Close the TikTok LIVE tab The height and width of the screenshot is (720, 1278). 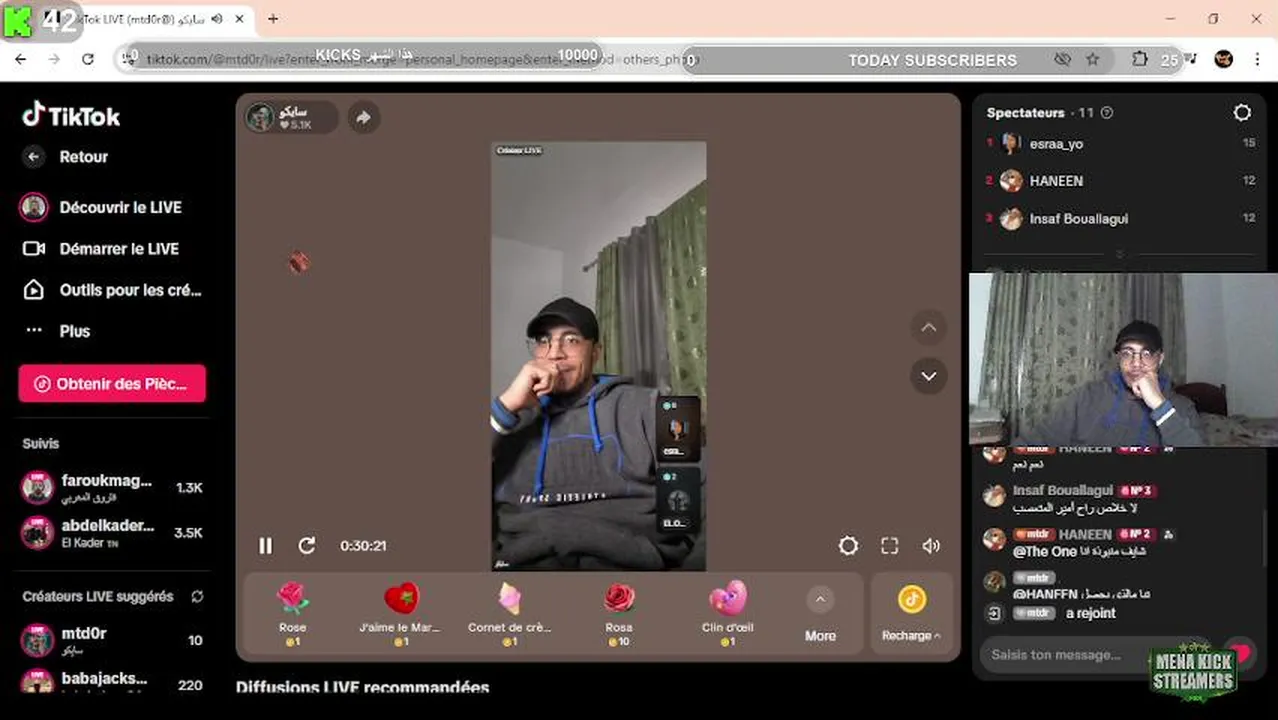click(240, 18)
